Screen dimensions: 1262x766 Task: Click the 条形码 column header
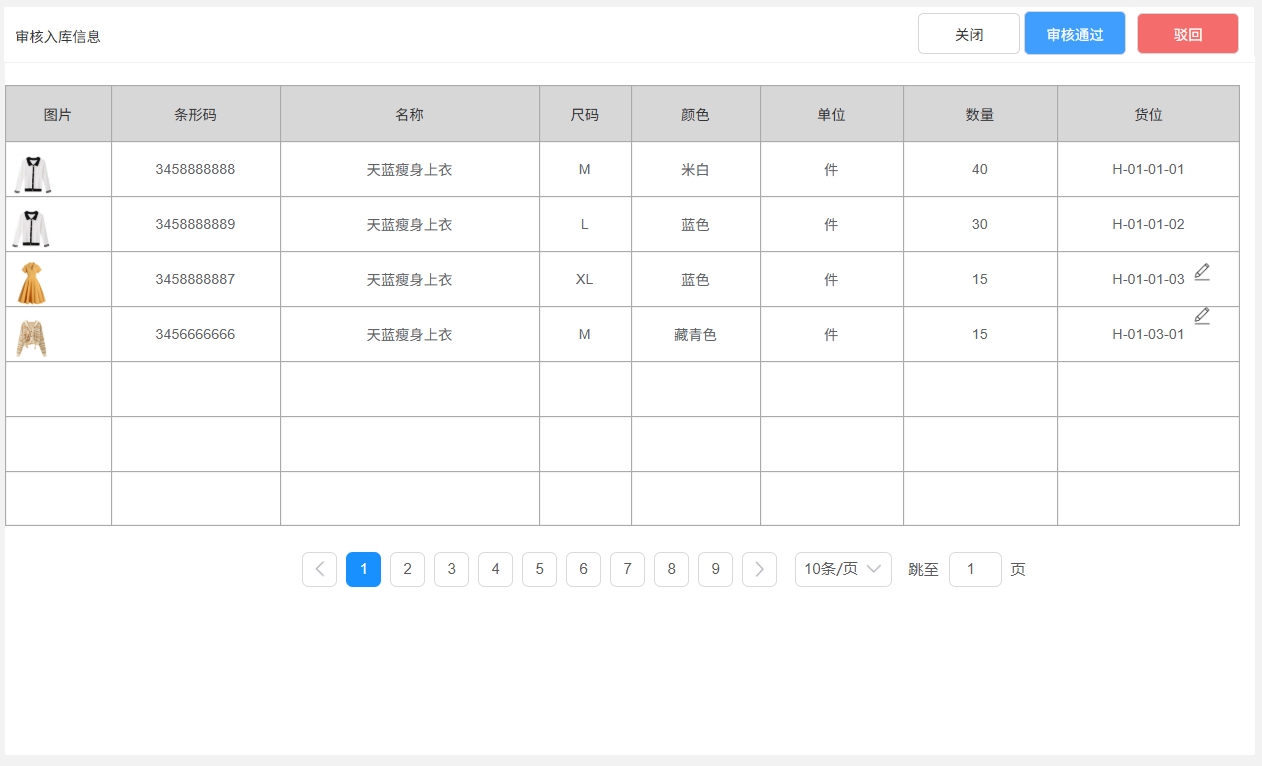[x=195, y=114]
